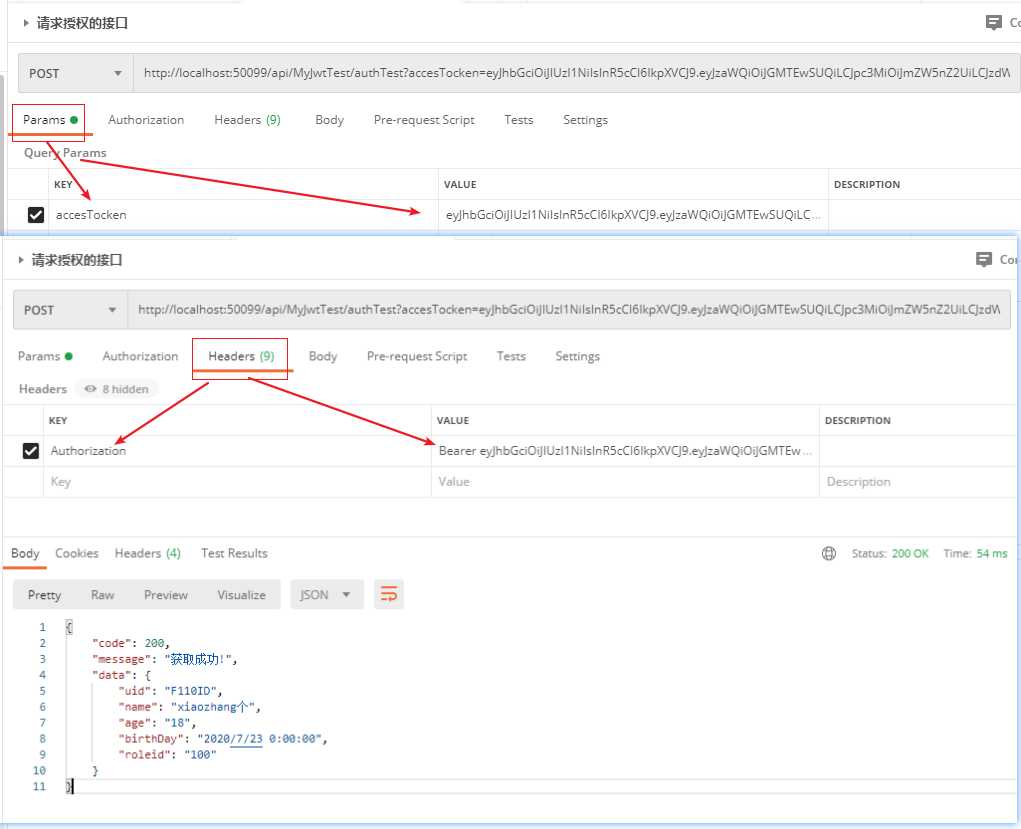This screenshot has width=1021, height=829.
Task: Click the "data": { response line
Action: pos(121,675)
